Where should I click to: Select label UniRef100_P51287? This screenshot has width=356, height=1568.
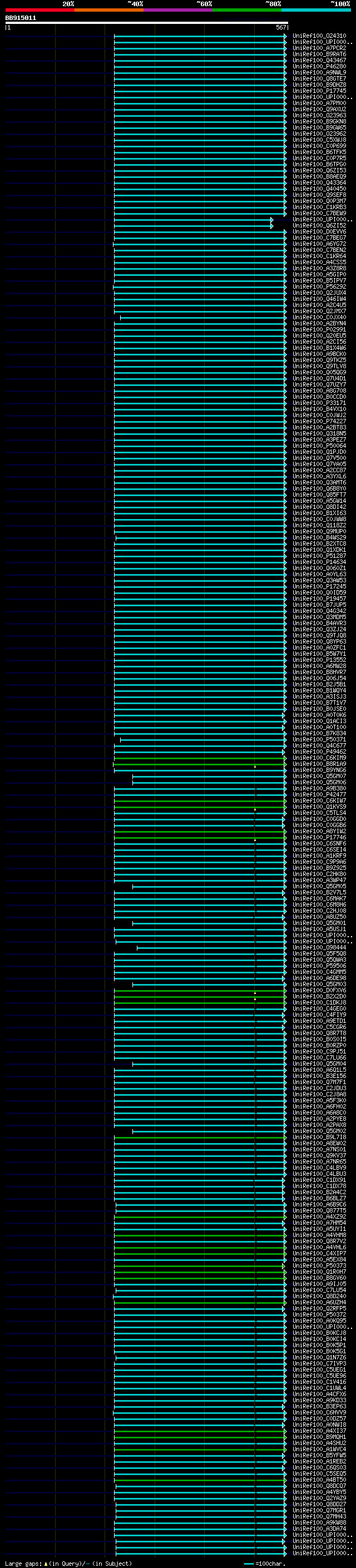pyautogui.click(x=319, y=556)
